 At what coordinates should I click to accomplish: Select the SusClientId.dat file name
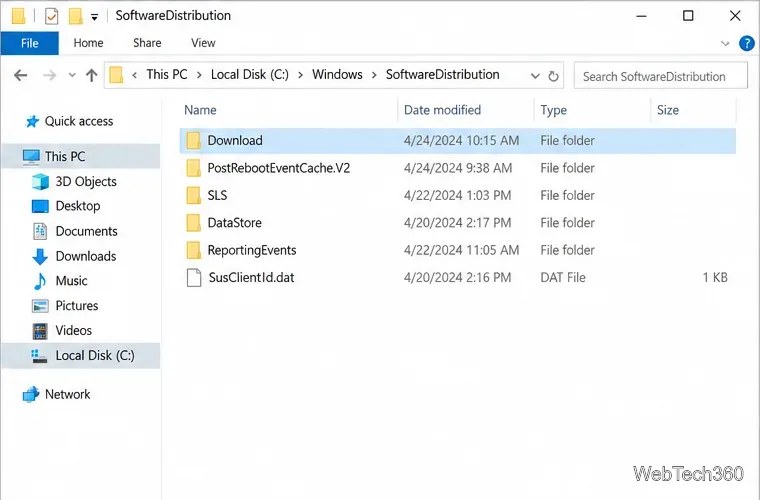coord(251,278)
